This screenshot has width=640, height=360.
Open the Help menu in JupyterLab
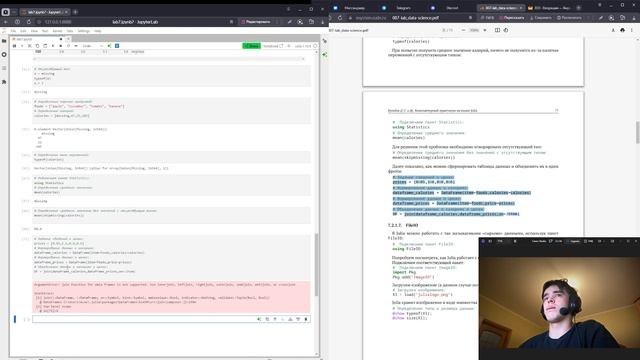pos(98,31)
